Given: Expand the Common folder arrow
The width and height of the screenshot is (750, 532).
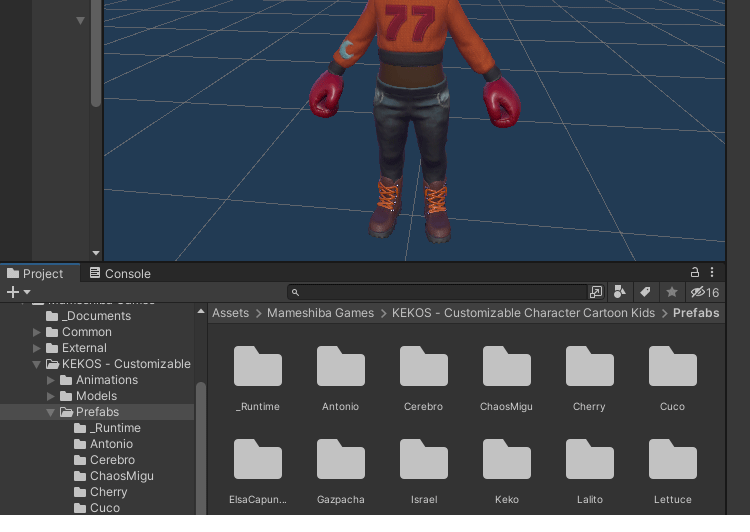Looking at the screenshot, I should click(x=36, y=332).
